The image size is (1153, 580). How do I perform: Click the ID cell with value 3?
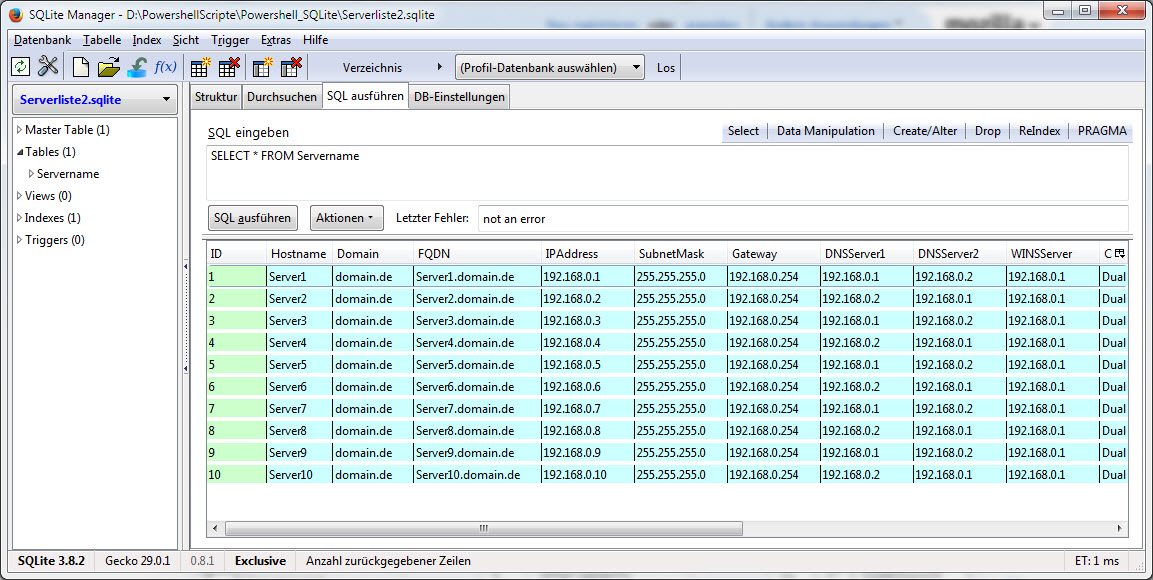pos(236,321)
